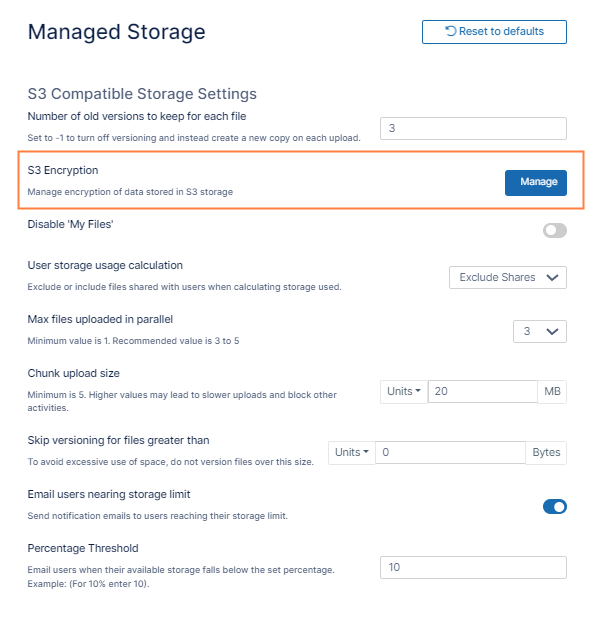Open the S3 Encryption Manage button
This screenshot has width=604, height=622.
coord(538,182)
